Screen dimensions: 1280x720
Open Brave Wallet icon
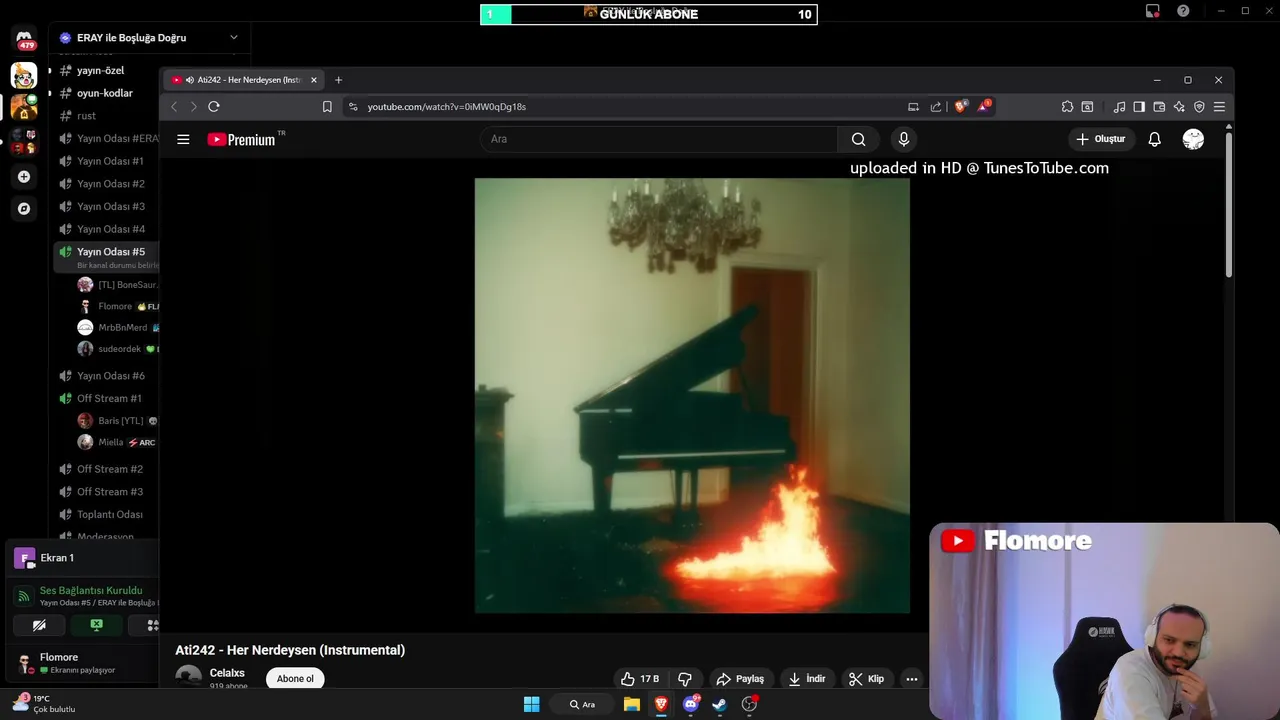pos(1159,106)
